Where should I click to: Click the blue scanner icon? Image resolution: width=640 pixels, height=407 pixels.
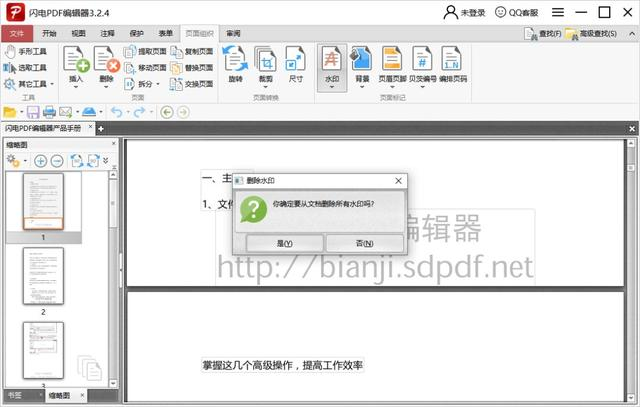[x=89, y=111]
